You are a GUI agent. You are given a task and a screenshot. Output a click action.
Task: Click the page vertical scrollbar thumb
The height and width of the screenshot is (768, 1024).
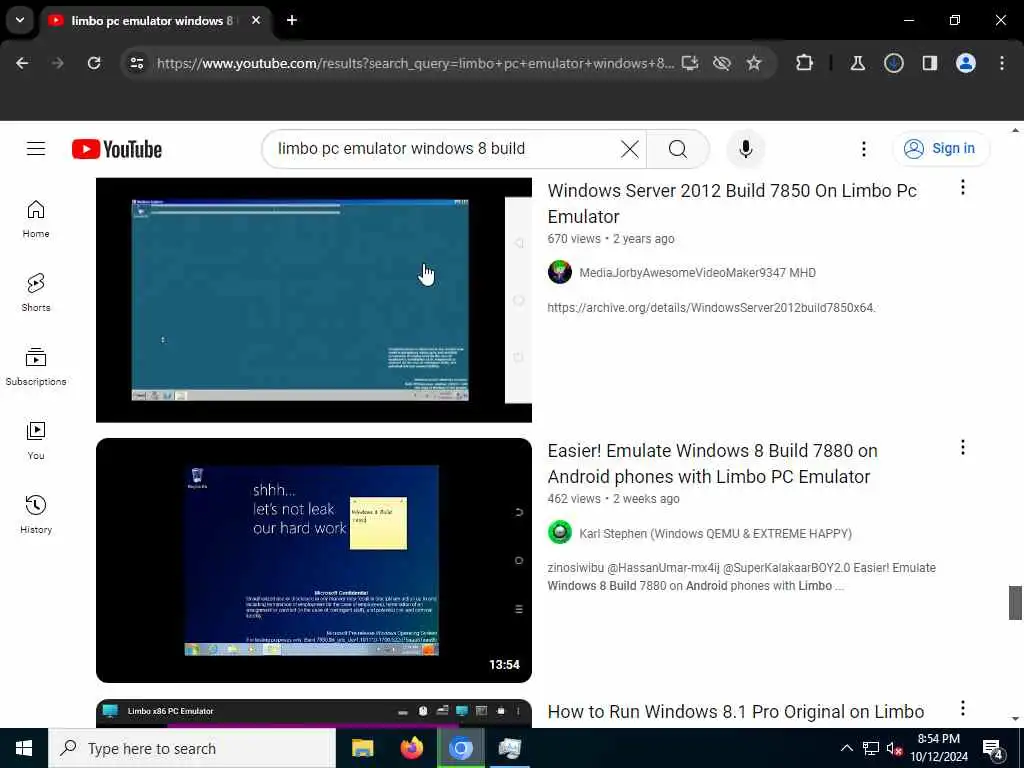point(1015,603)
